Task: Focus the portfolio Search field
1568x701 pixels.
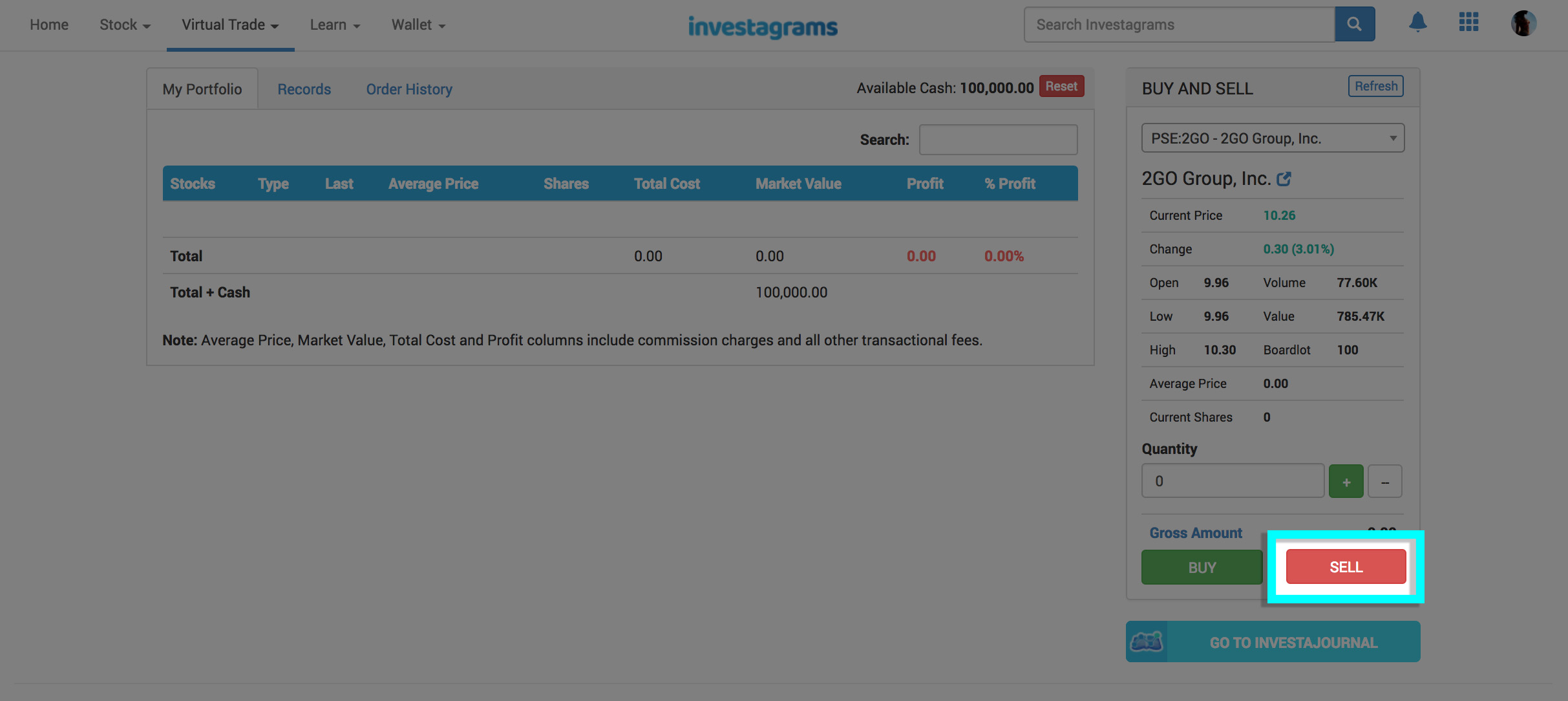Action: [999, 140]
